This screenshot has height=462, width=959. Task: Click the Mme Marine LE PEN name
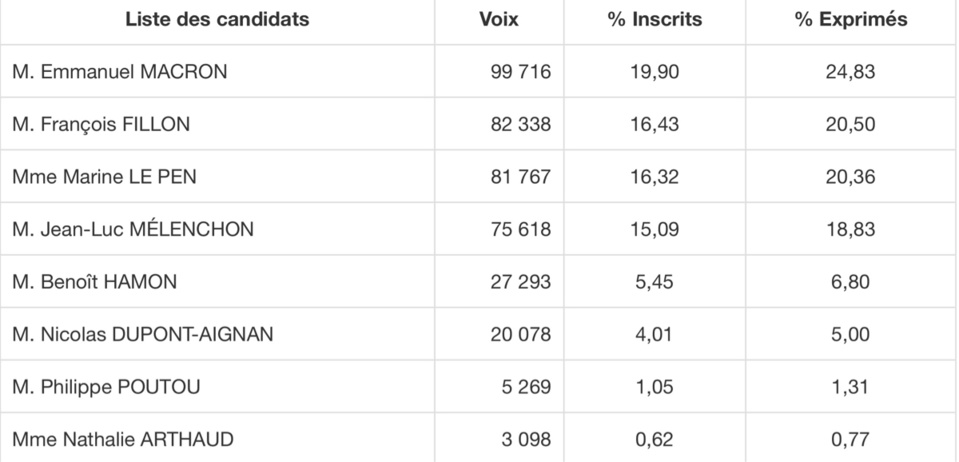click(104, 177)
